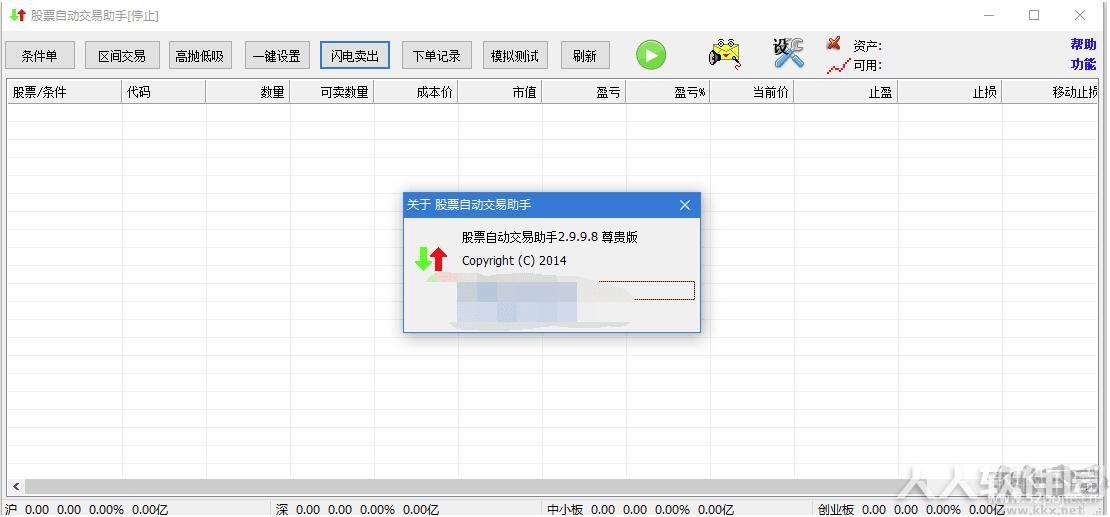Click the red chart line icon beside 可用
The height and width of the screenshot is (517, 1110).
(838, 67)
